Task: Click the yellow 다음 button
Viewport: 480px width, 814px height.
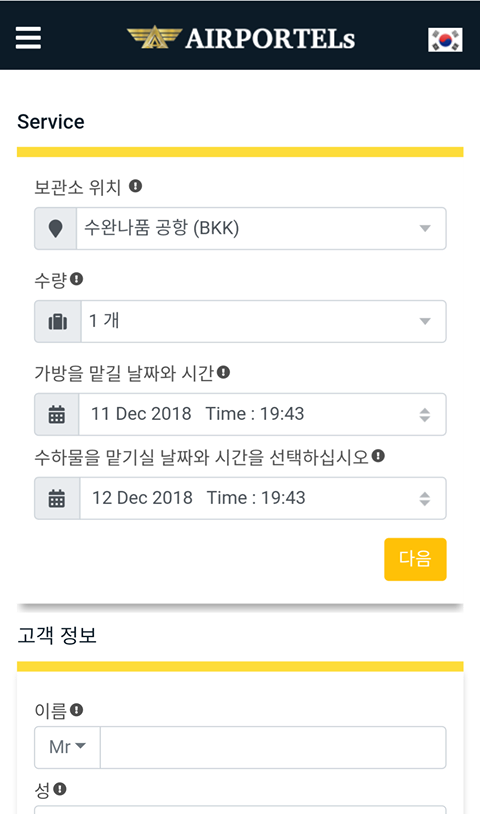Action: pyautogui.click(x=415, y=559)
